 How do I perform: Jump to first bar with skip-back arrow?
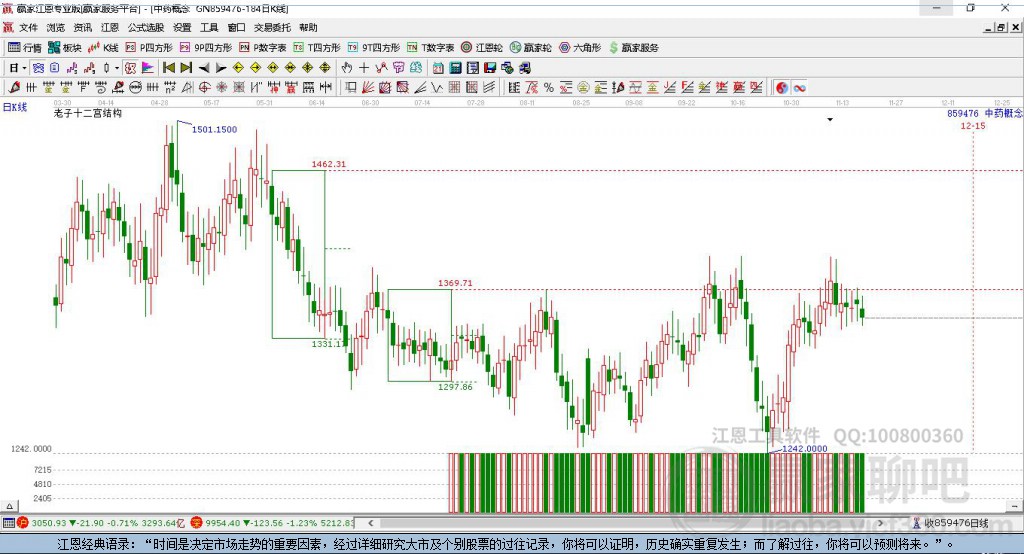(x=169, y=67)
